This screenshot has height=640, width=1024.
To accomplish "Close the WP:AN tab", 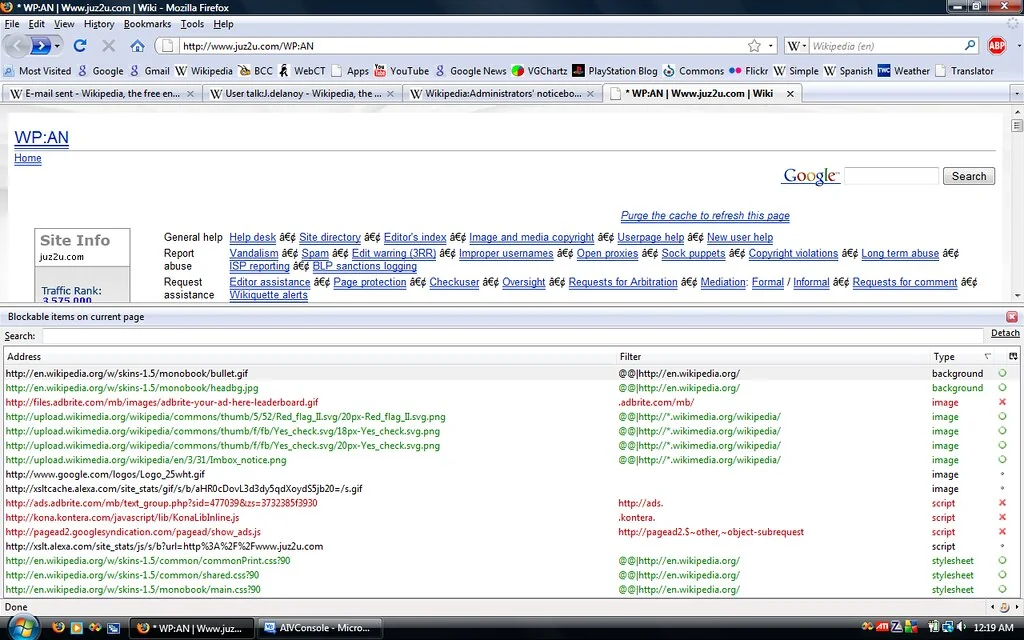I will coord(790,94).
